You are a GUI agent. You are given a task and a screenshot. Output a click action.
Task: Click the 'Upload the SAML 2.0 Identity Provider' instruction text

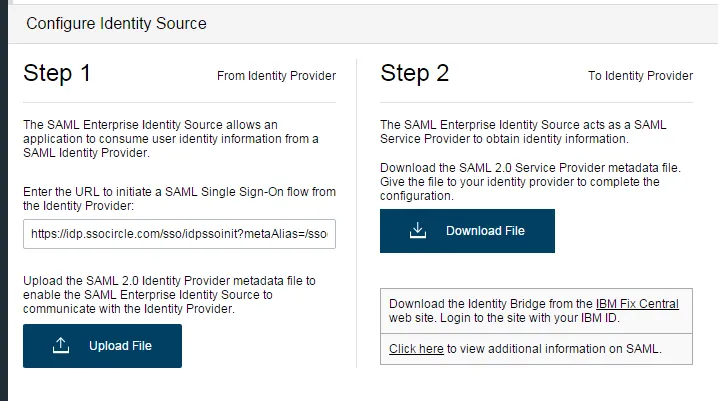[170, 294]
